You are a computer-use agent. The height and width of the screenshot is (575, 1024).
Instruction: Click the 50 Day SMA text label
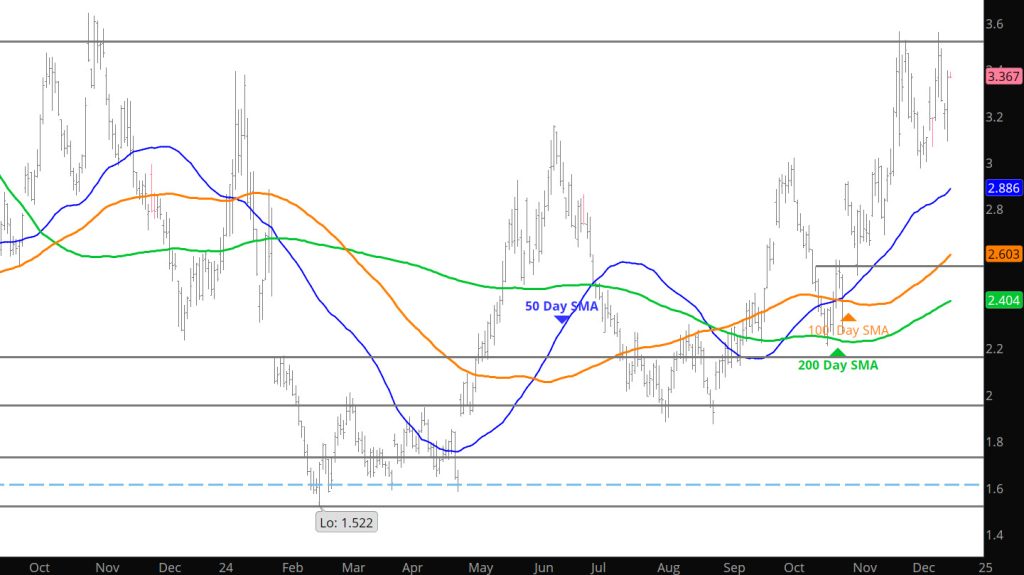562,306
